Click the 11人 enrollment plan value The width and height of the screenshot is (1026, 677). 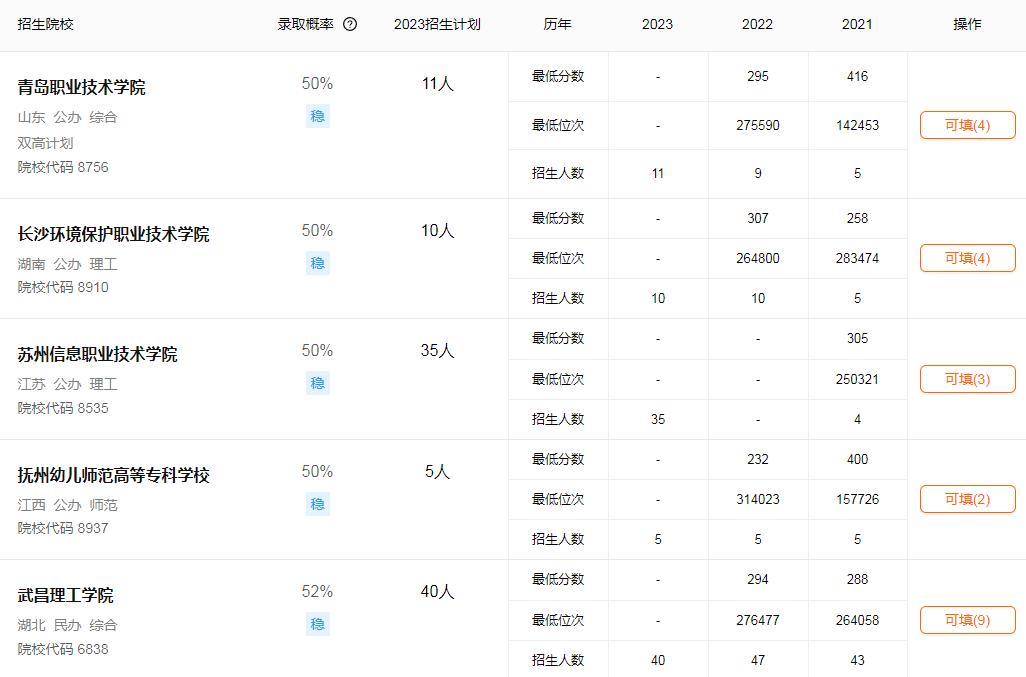[x=437, y=84]
